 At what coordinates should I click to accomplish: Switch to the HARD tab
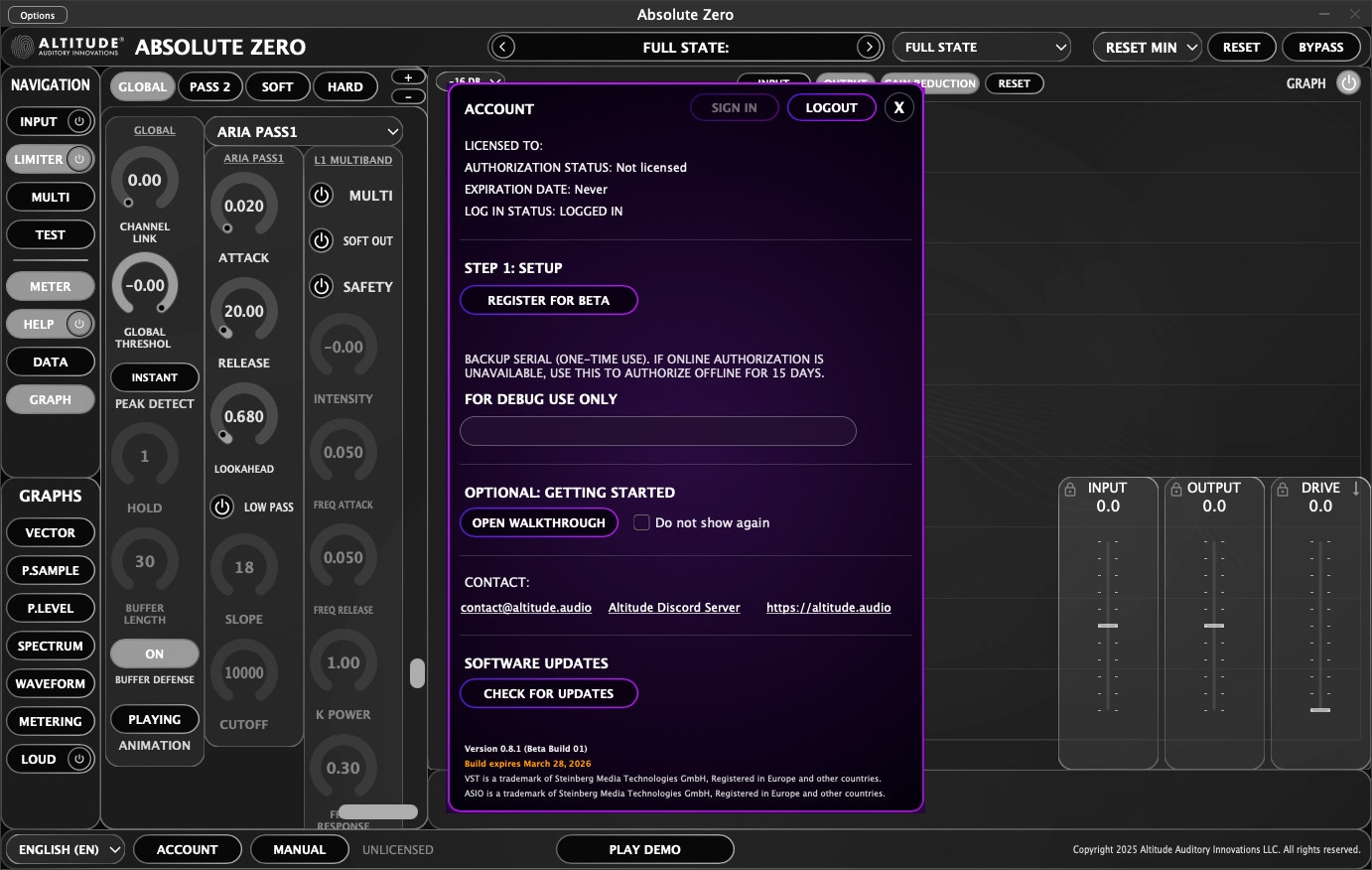(345, 86)
